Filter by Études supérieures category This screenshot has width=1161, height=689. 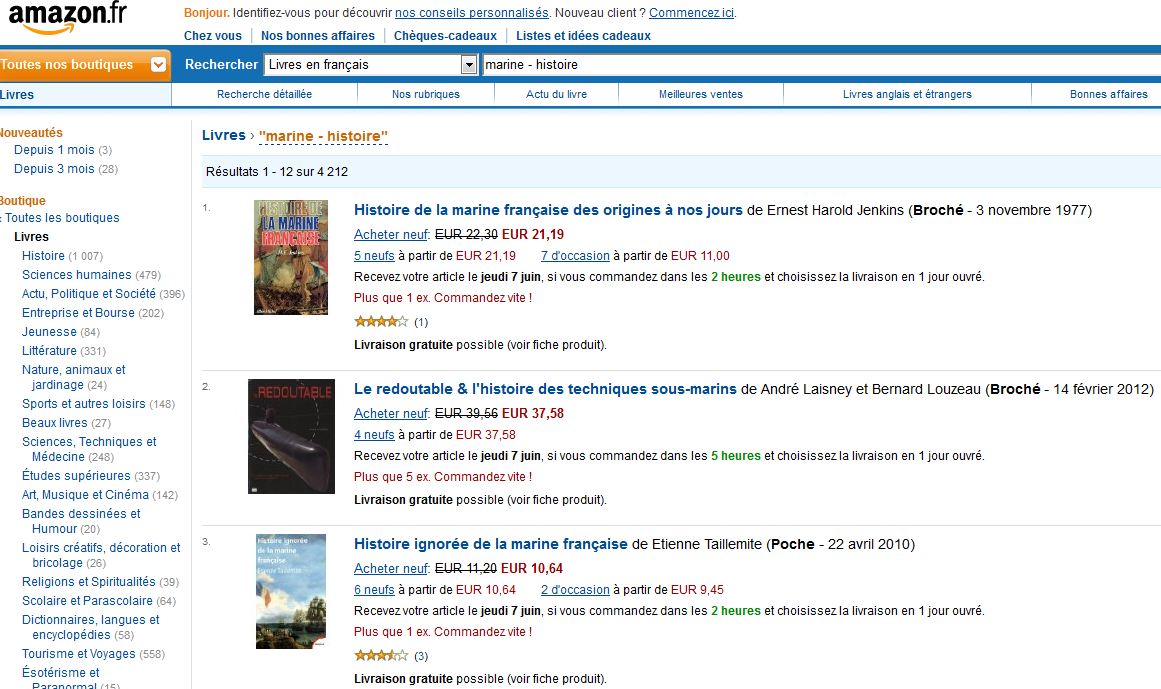pyautogui.click(x=76, y=475)
